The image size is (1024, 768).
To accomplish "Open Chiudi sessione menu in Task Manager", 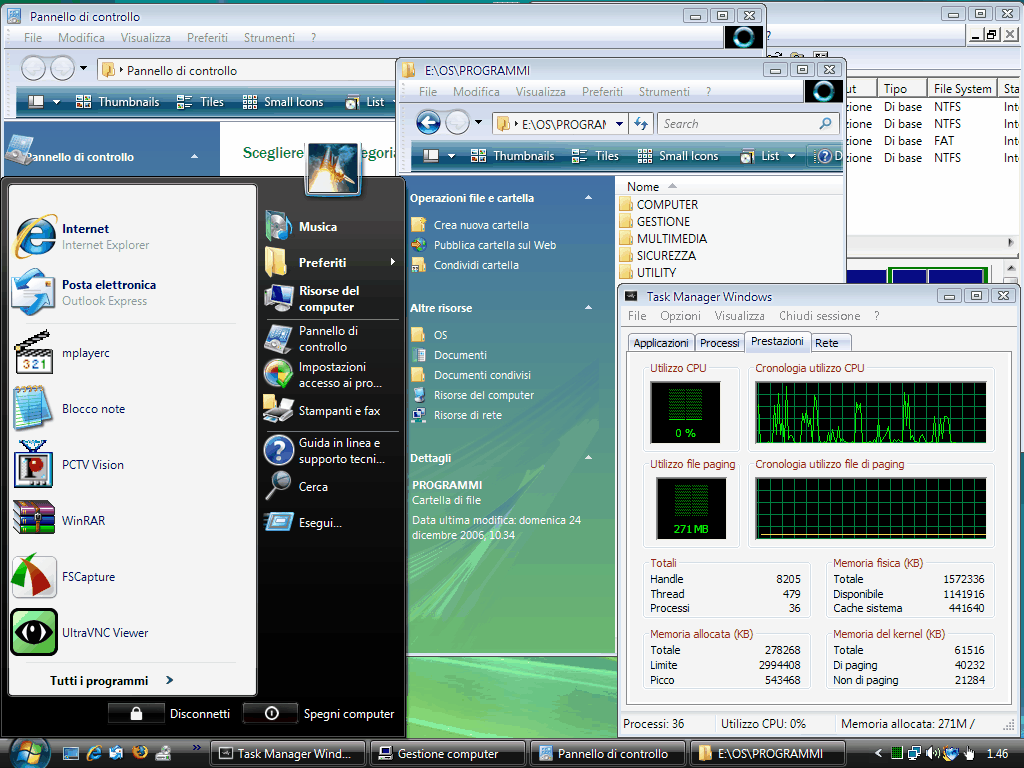I will coord(819,316).
